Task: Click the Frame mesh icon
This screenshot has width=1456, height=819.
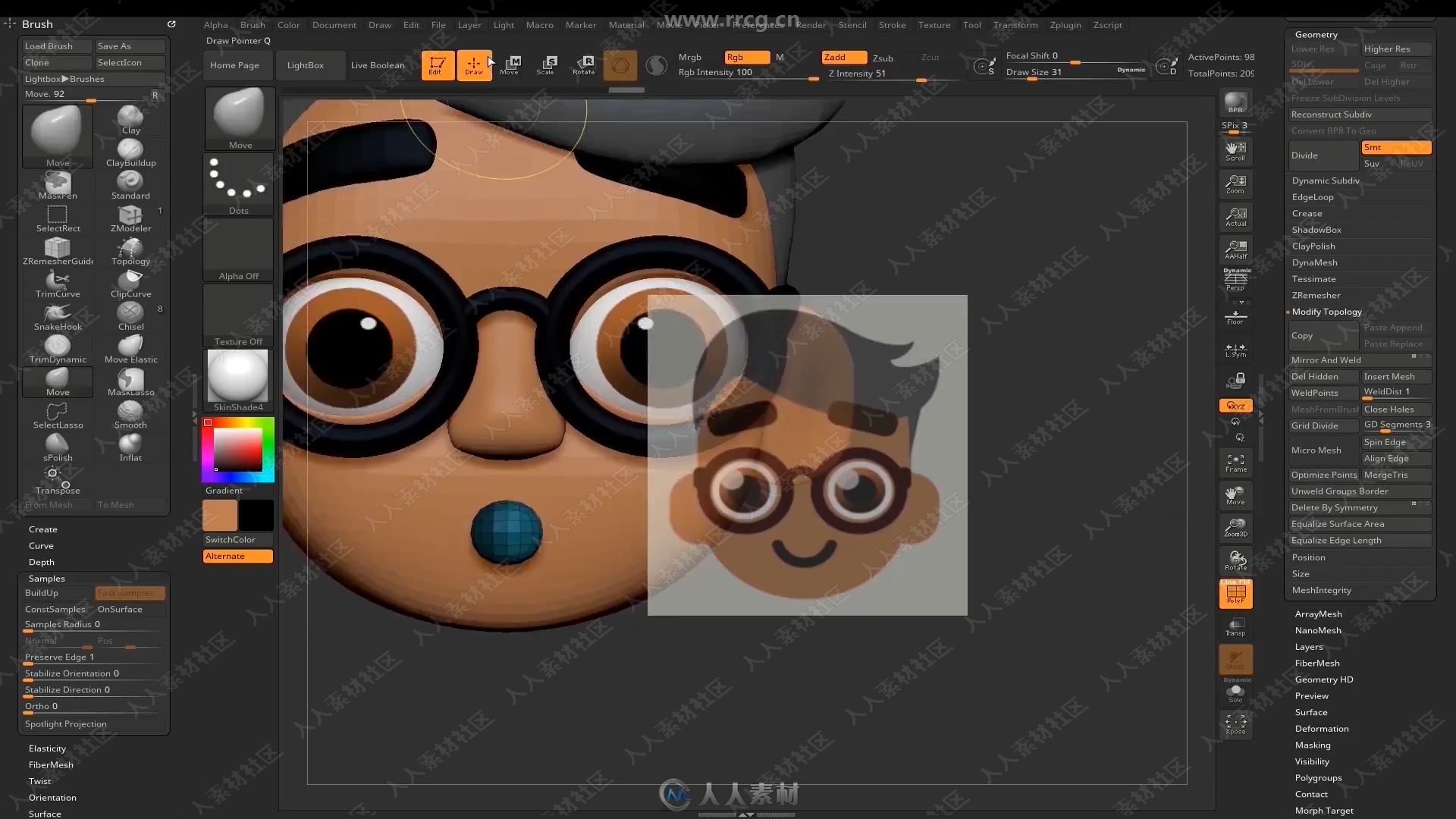Action: [1235, 463]
